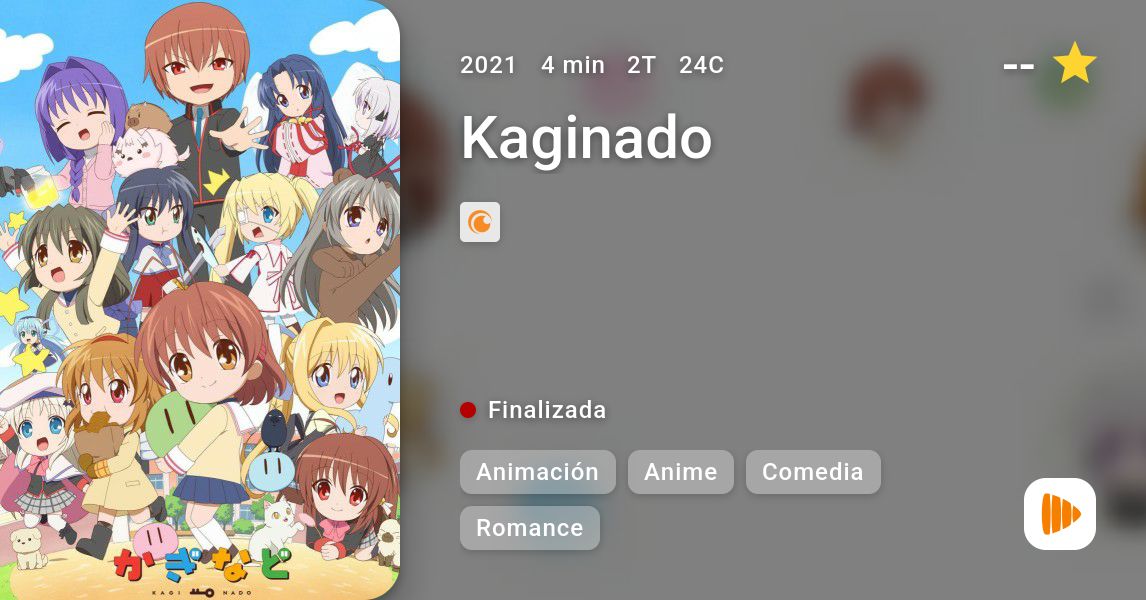1146x600 pixels.
Task: Click the orange play logo icon
Action: 1060,514
